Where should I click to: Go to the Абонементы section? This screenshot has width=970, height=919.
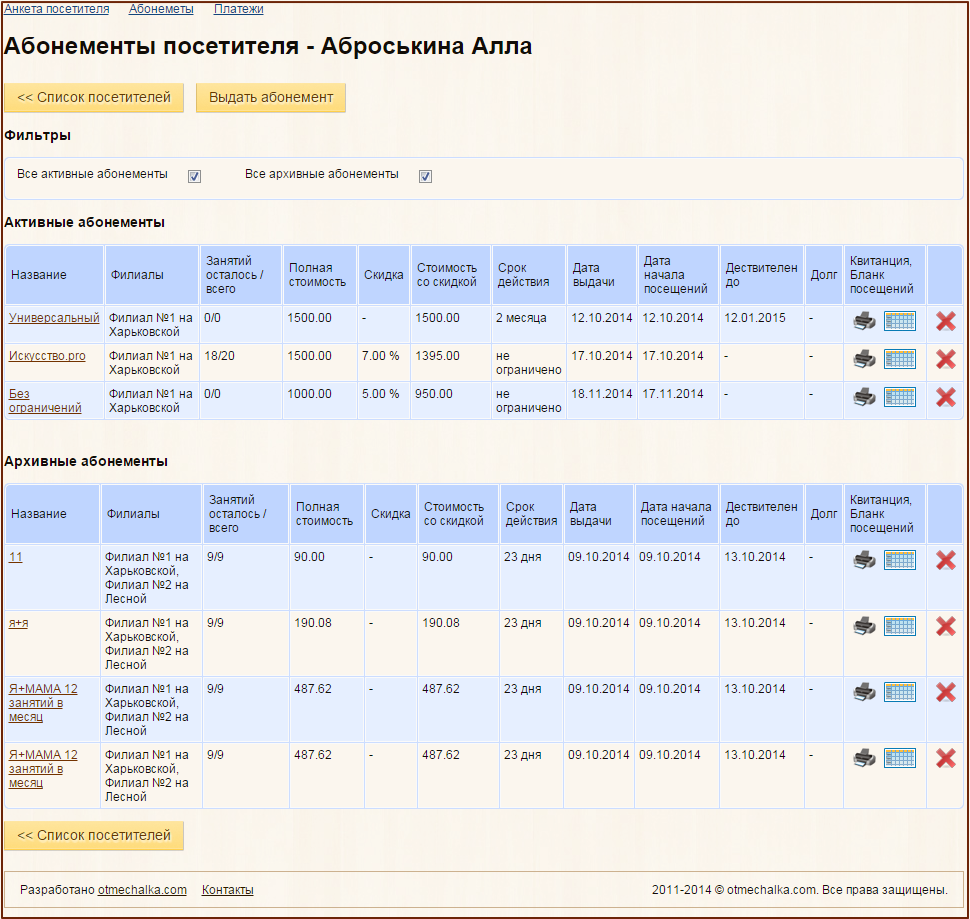click(x=161, y=9)
